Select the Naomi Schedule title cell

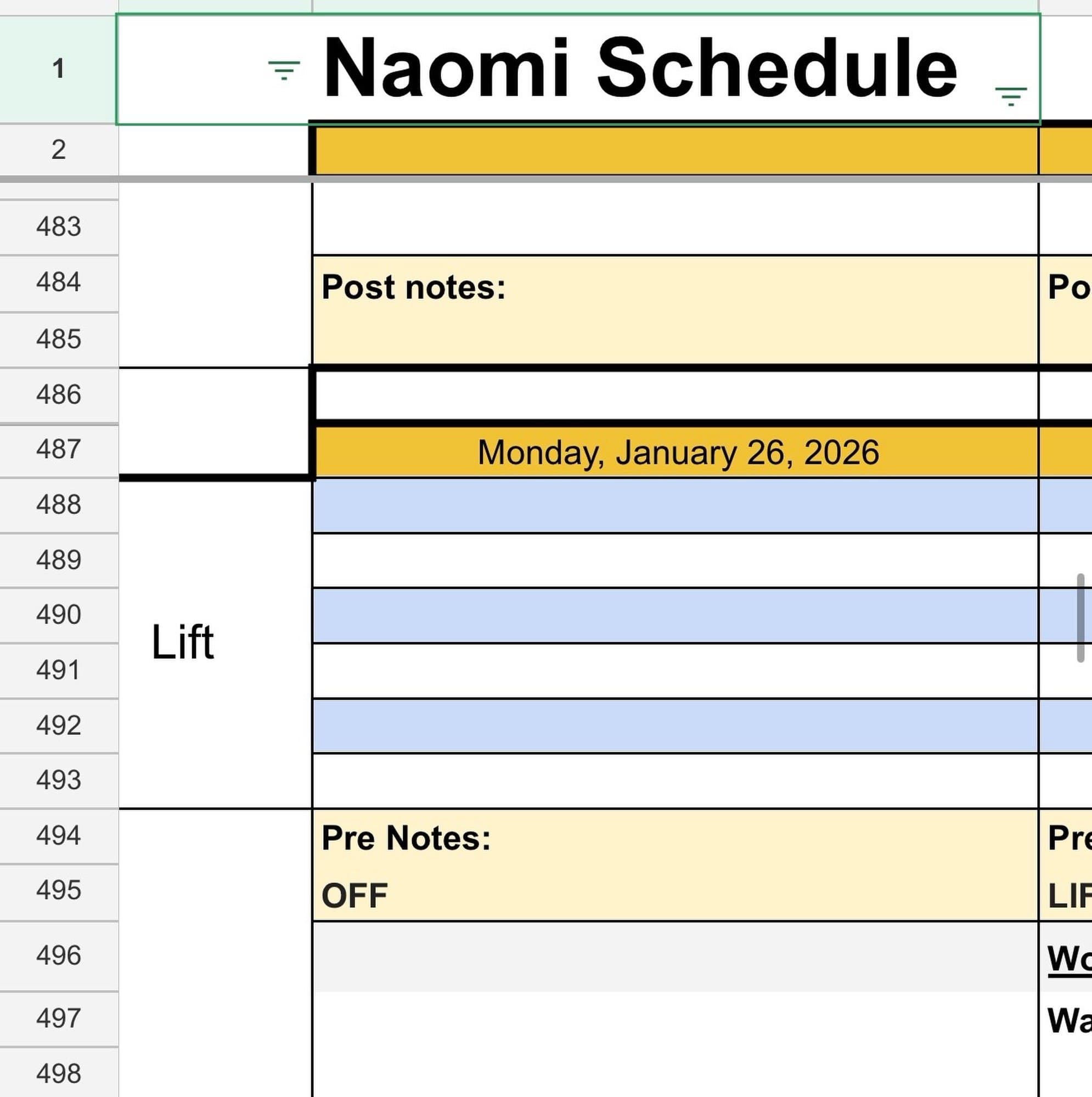[639, 68]
